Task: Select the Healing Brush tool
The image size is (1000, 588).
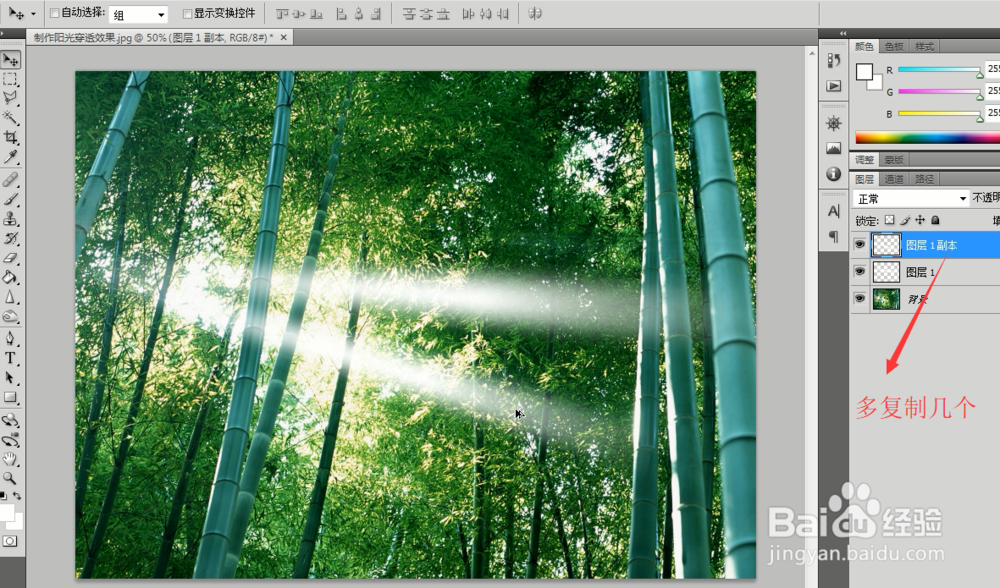Action: click(10, 180)
